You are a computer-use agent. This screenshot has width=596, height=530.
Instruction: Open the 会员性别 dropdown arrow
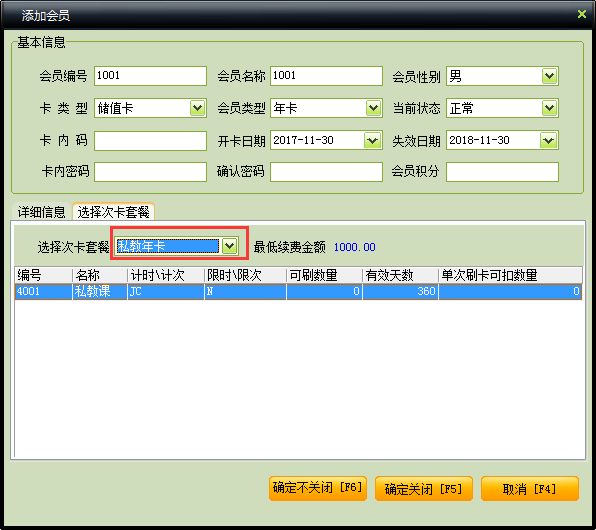point(549,76)
